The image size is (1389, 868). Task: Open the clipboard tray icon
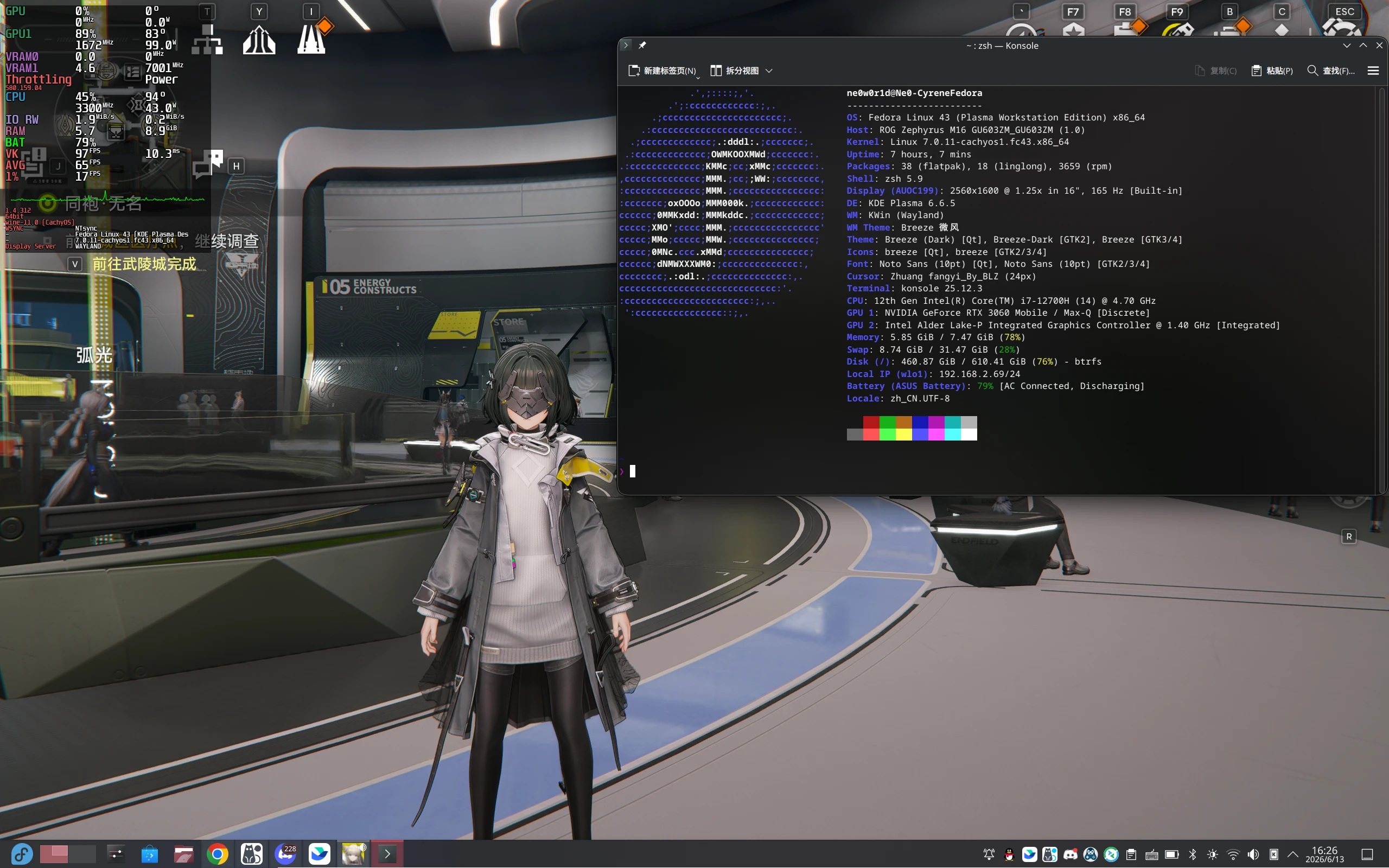tap(1131, 854)
